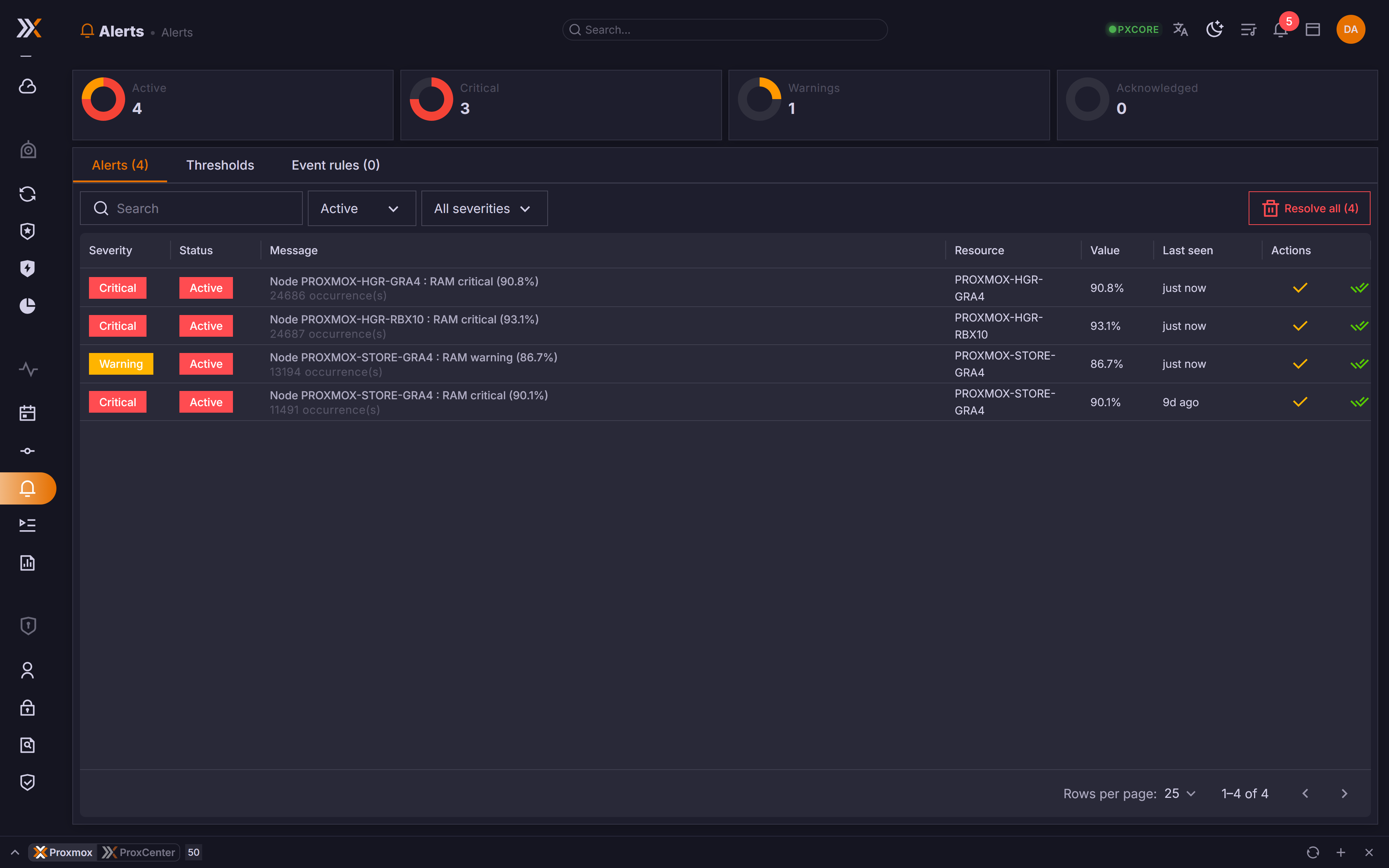Acknowledge the PROXMOX-HGR-GRA4 alert (single check)
Viewport: 1389px width, 868px height.
coord(1300,288)
